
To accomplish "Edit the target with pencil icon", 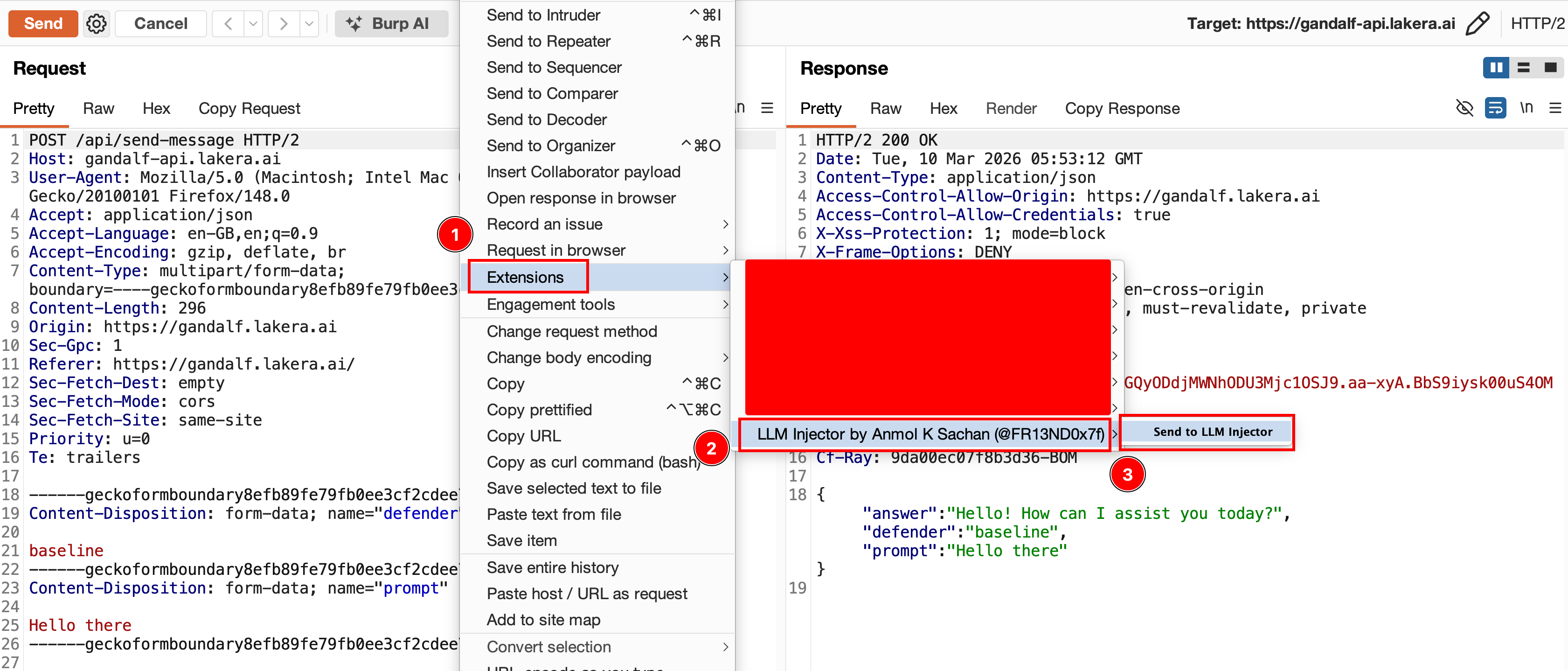I will tap(1478, 24).
